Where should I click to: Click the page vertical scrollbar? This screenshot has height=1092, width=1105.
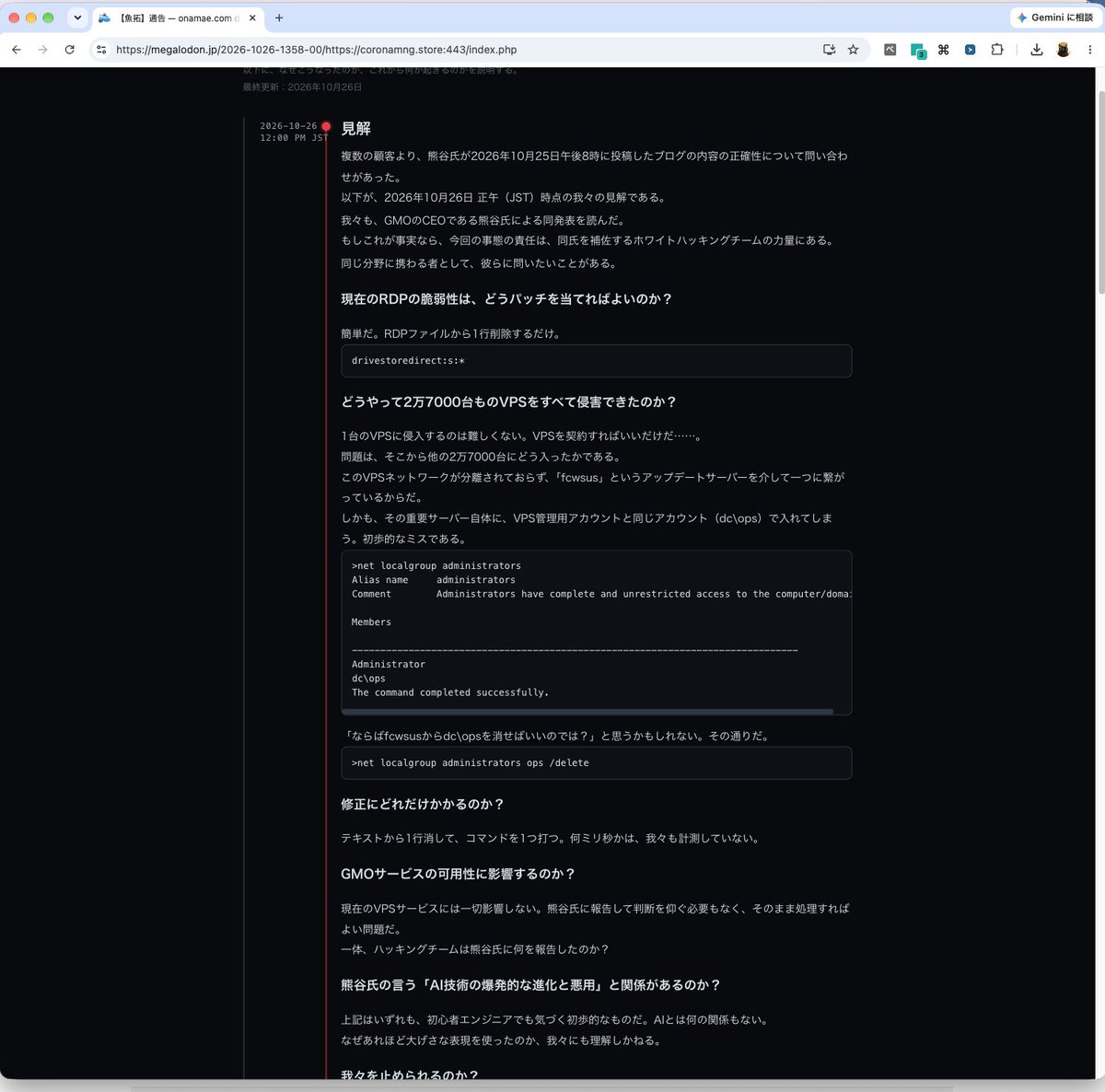pos(1099,193)
